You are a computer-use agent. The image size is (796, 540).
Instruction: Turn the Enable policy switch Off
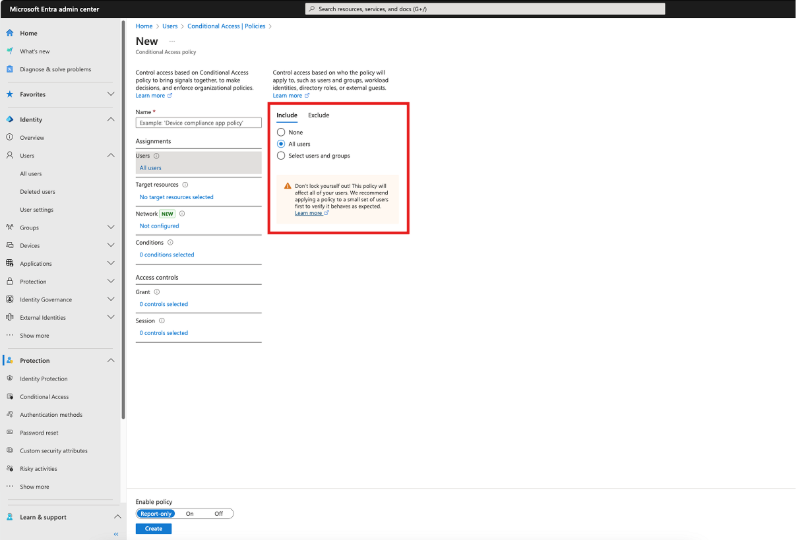[218, 513]
